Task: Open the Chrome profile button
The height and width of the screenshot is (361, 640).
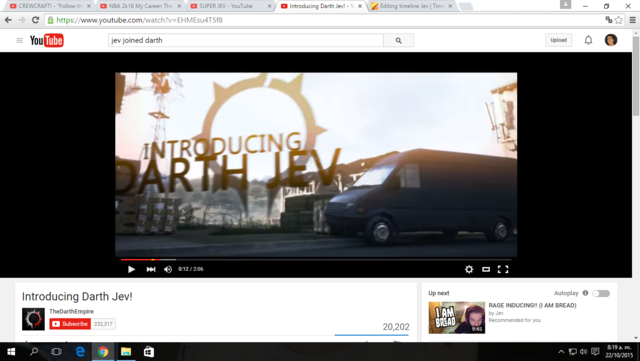Action: tap(565, 4)
